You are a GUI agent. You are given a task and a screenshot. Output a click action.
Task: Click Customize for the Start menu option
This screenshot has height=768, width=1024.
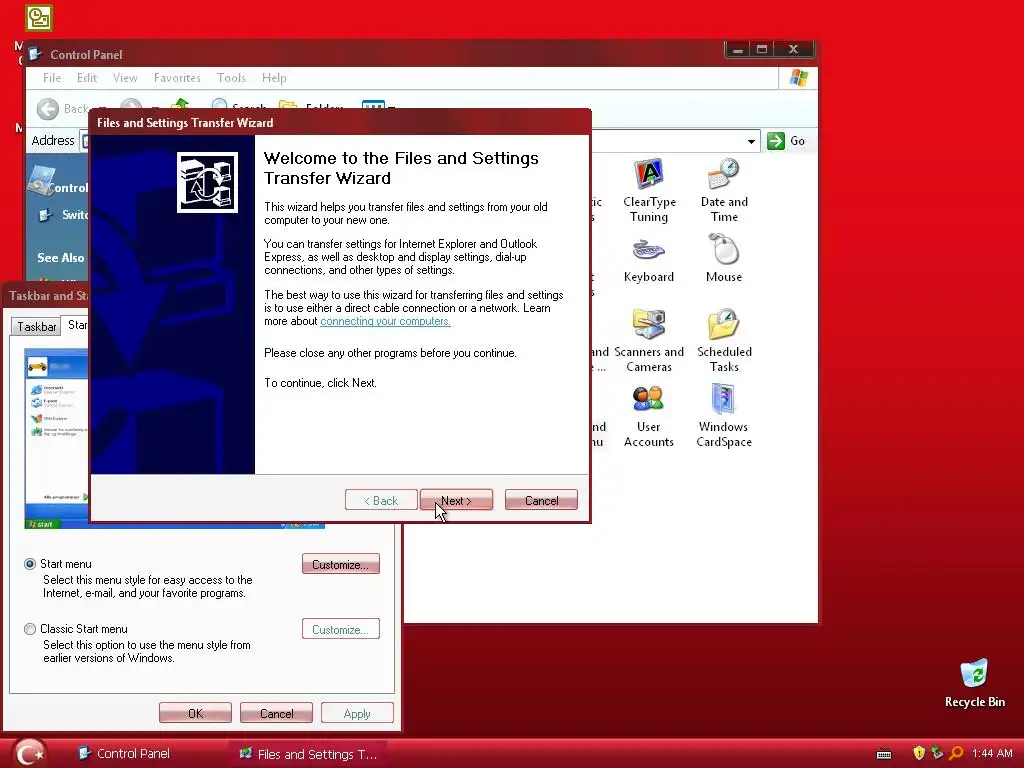(x=340, y=564)
